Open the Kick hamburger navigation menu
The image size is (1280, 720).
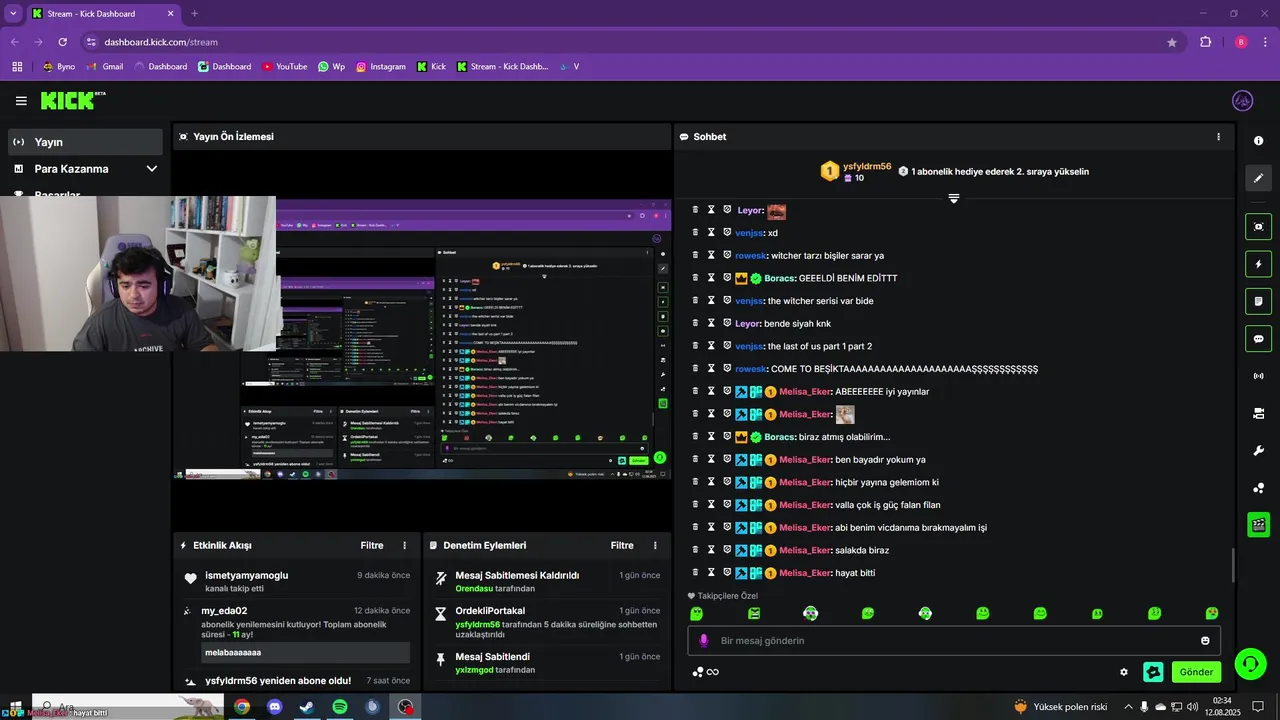(x=21, y=101)
